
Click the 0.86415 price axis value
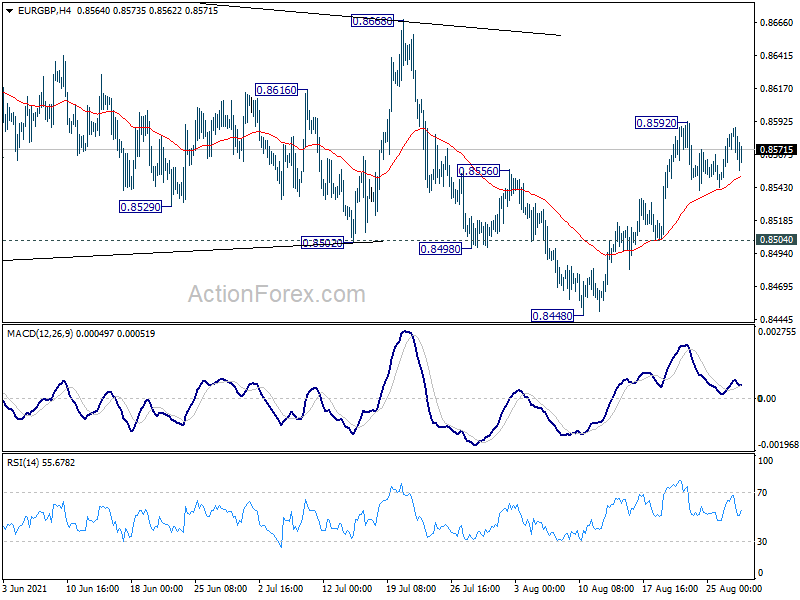pos(777,56)
